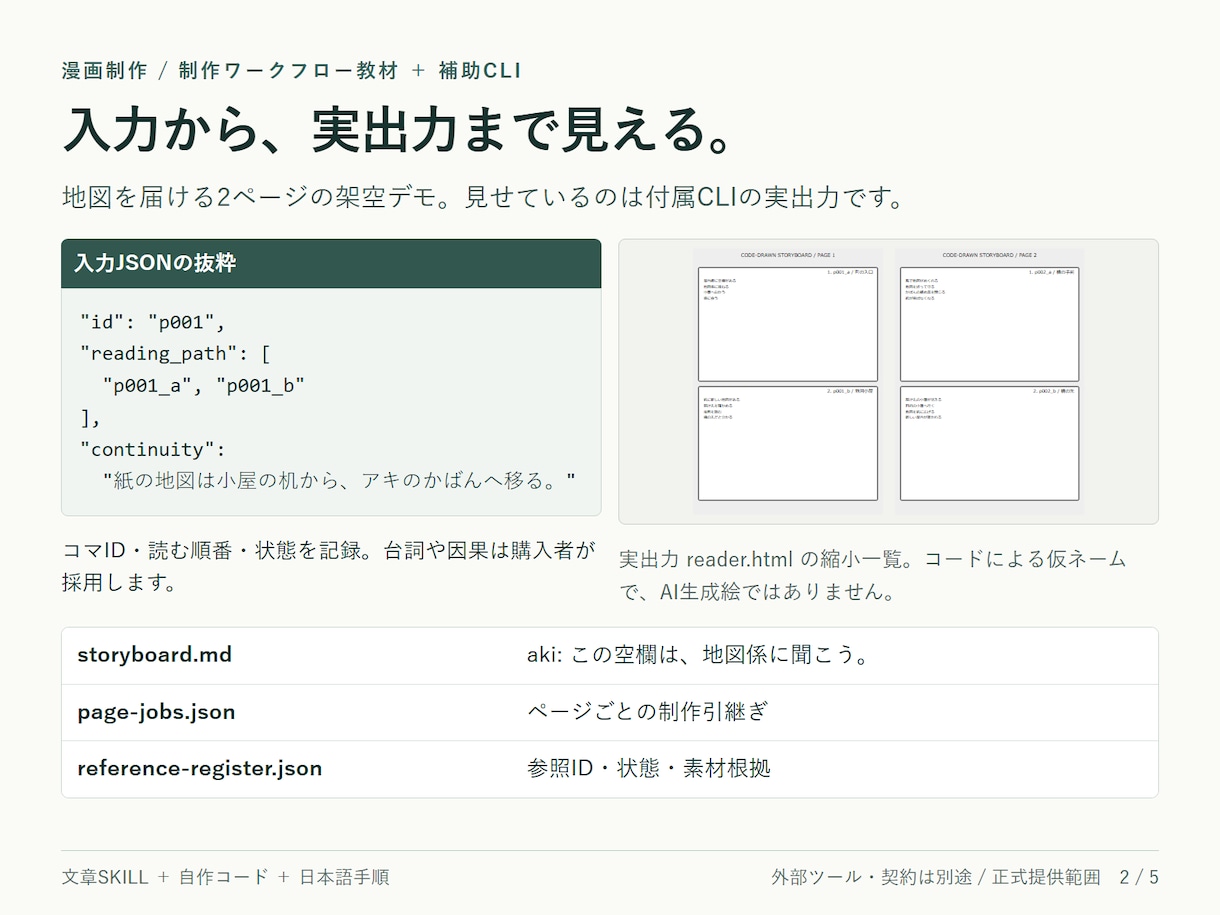This screenshot has height=915, width=1220.
Task: Select panel p001_a in storyboard page 1
Action: [x=787, y=324]
